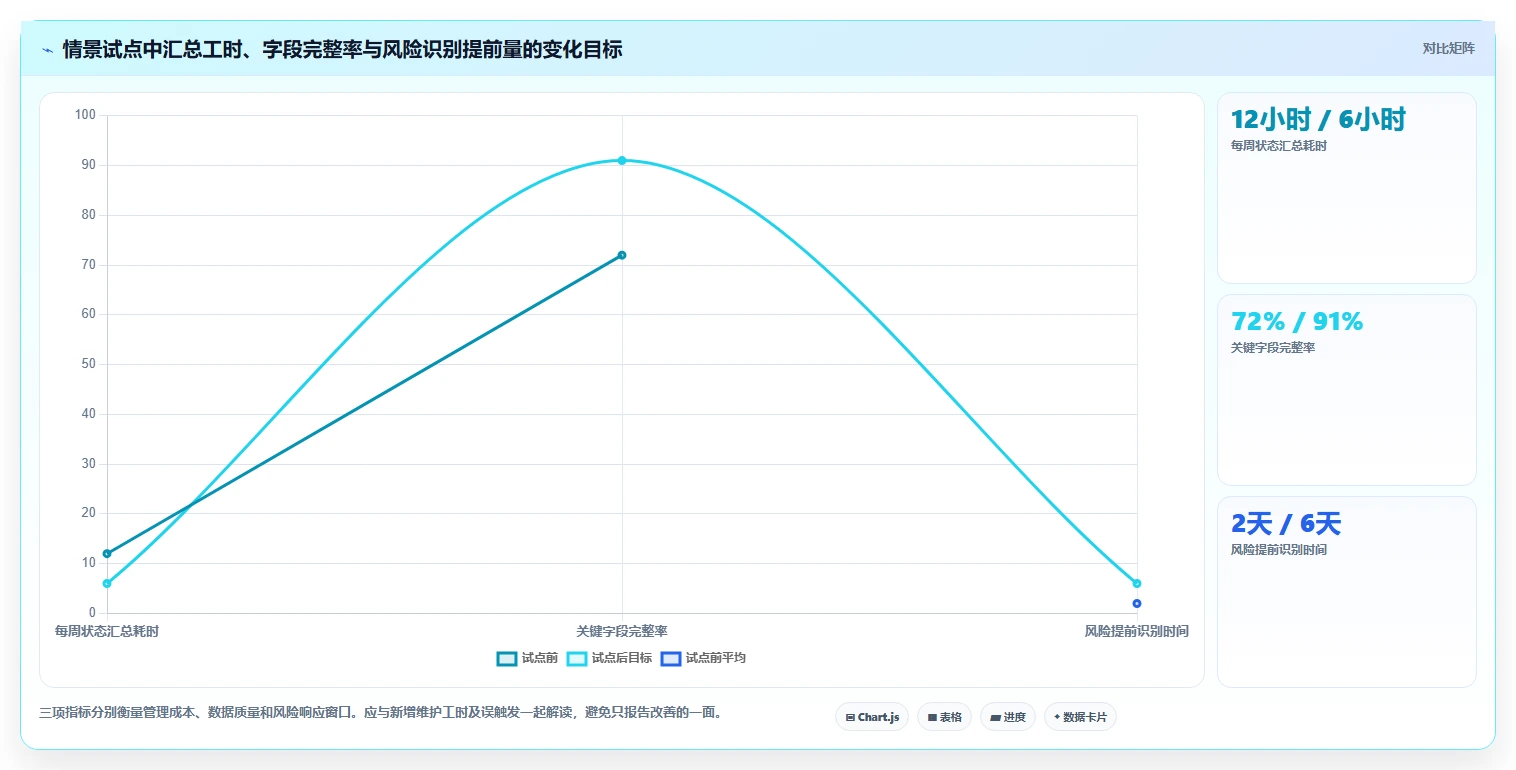The image size is (1516, 770).
Task: Click the 数据卡片 tag
Action: [1080, 717]
